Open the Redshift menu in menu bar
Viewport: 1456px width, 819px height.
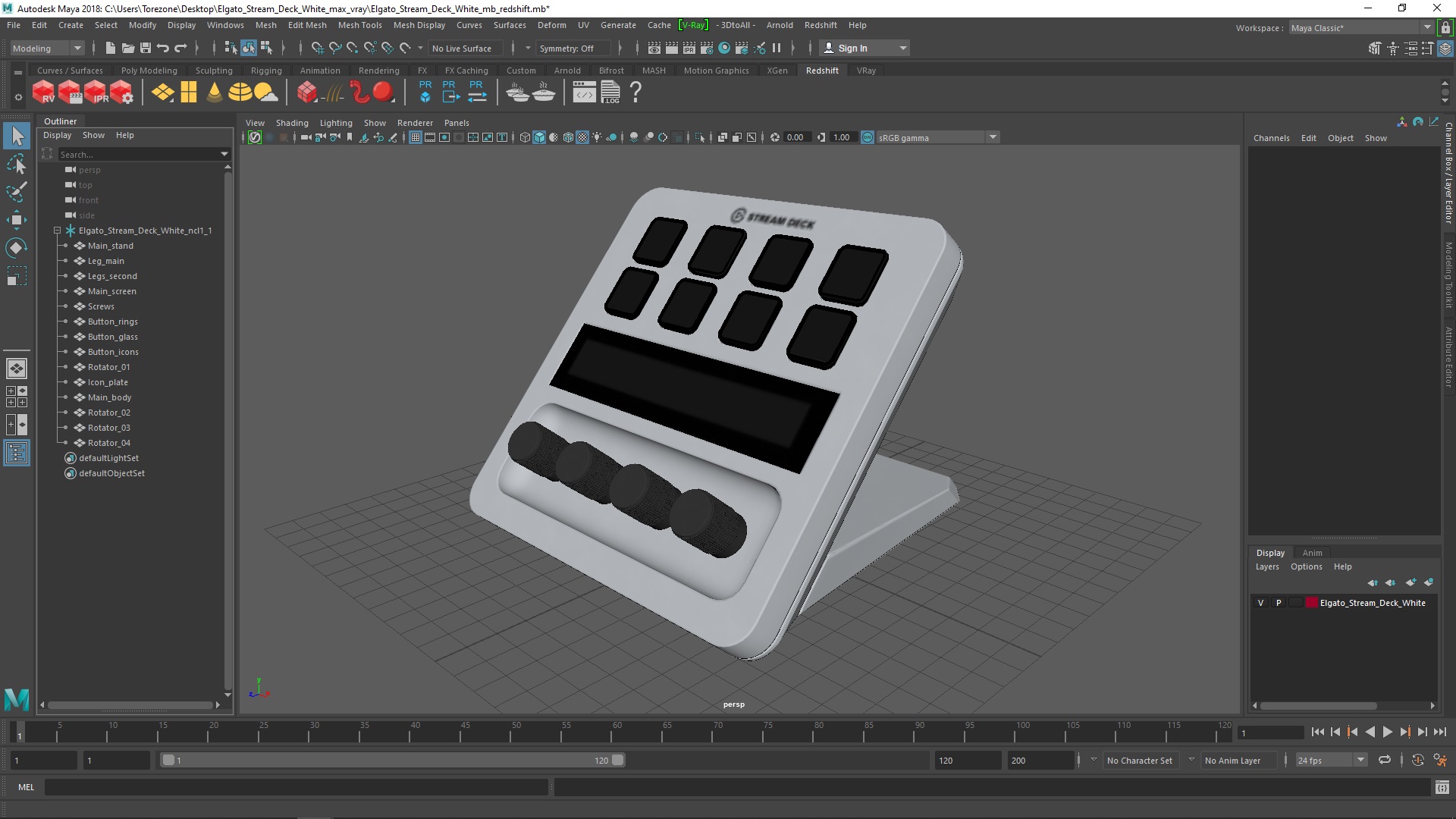(821, 25)
